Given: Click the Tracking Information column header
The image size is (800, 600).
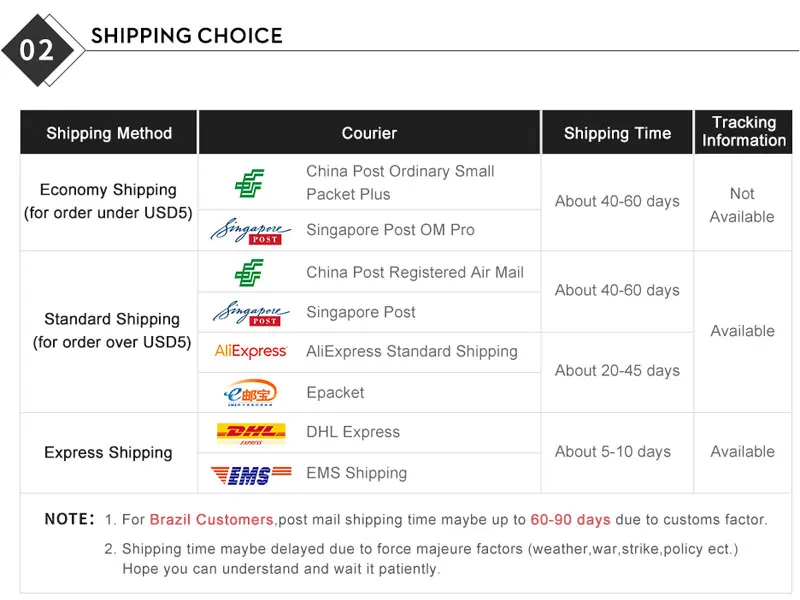Looking at the screenshot, I should click(x=743, y=132).
